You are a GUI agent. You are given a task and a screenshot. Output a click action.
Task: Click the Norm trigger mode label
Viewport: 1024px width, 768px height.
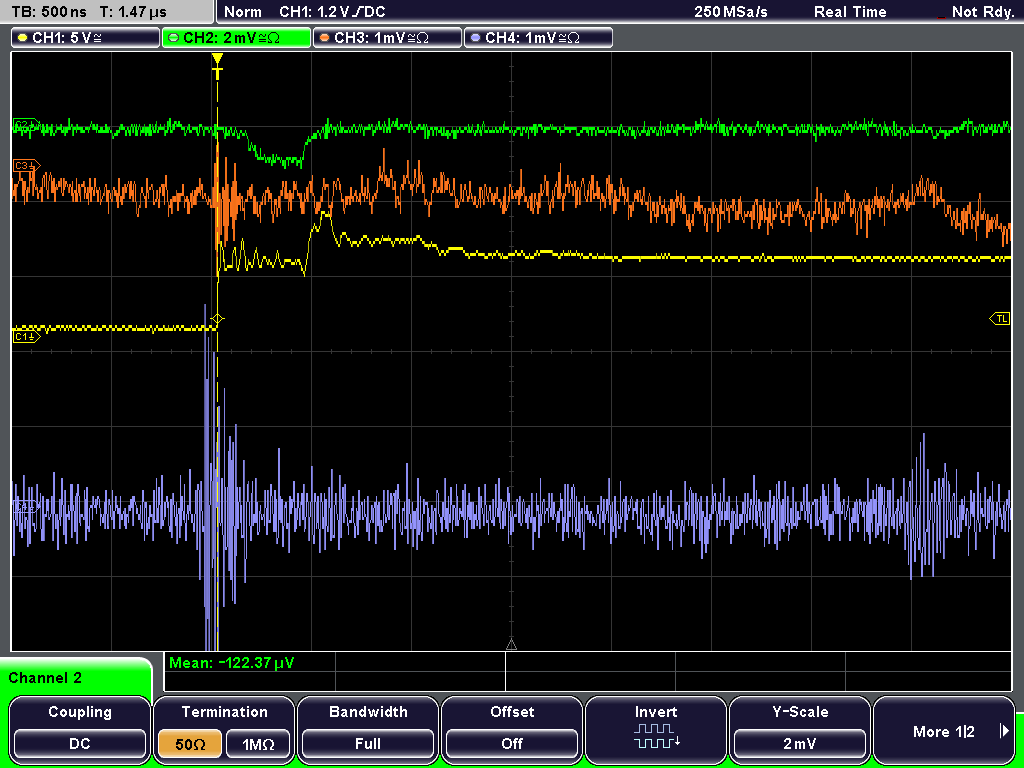pyautogui.click(x=242, y=12)
